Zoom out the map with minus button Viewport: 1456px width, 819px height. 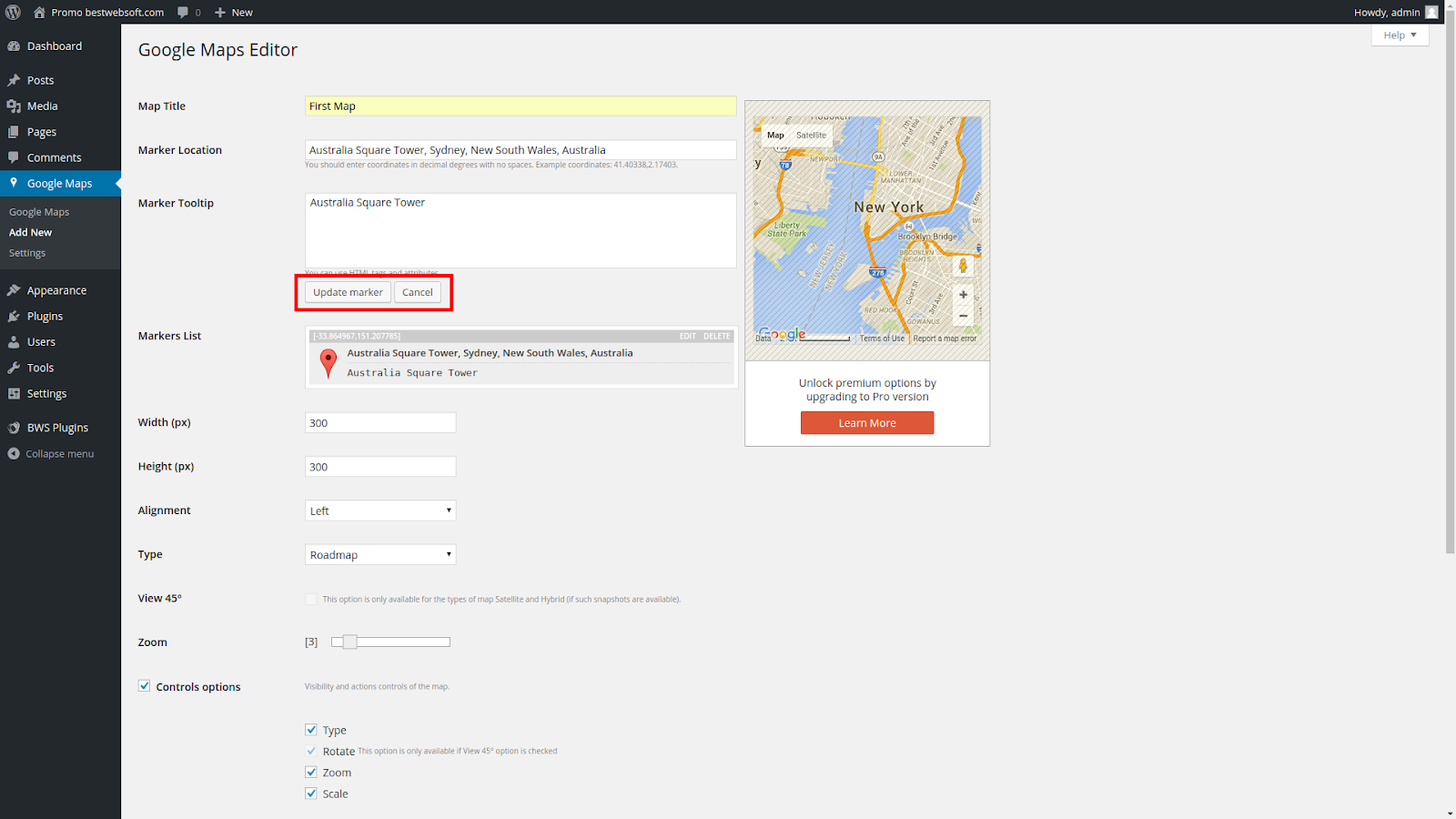(x=963, y=316)
